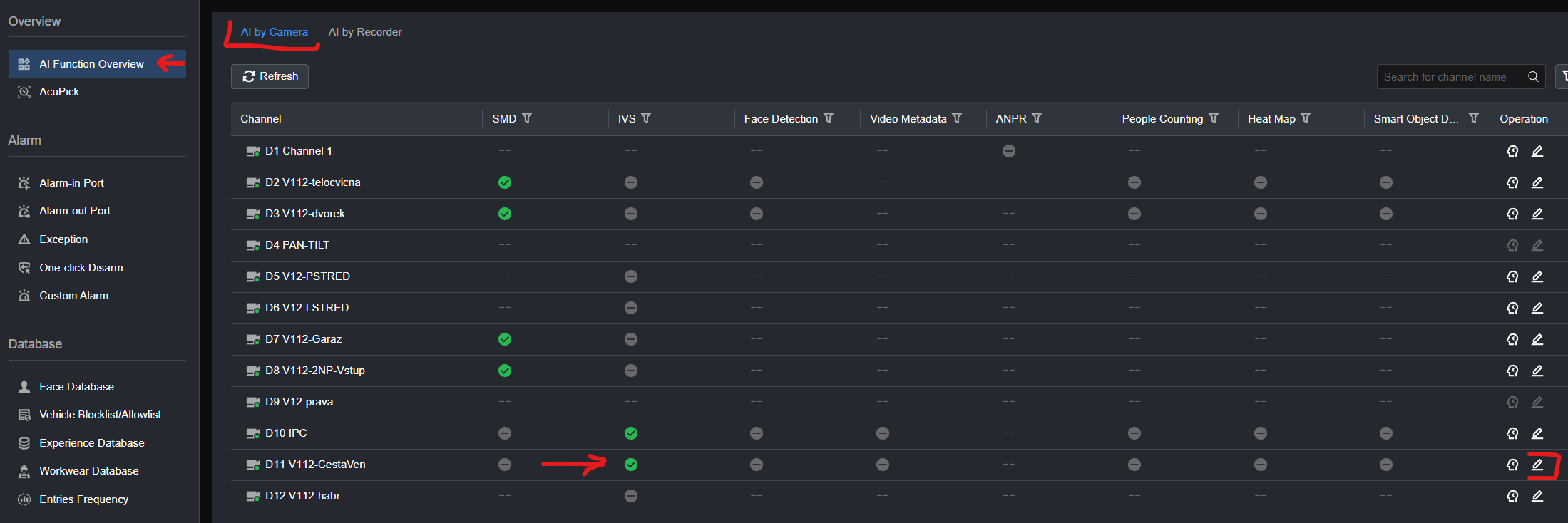Open the SMD column filter
Viewport: 1568px width, 523px height.
[527, 118]
